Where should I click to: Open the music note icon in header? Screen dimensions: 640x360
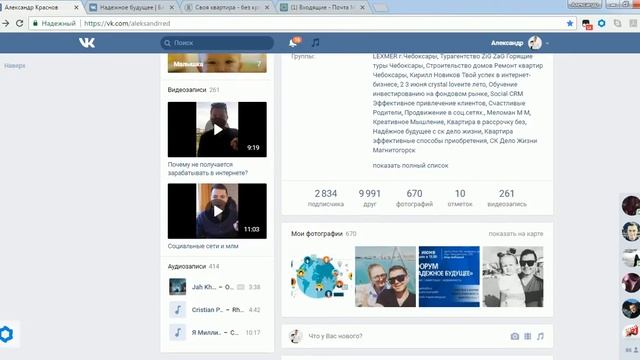pos(316,42)
